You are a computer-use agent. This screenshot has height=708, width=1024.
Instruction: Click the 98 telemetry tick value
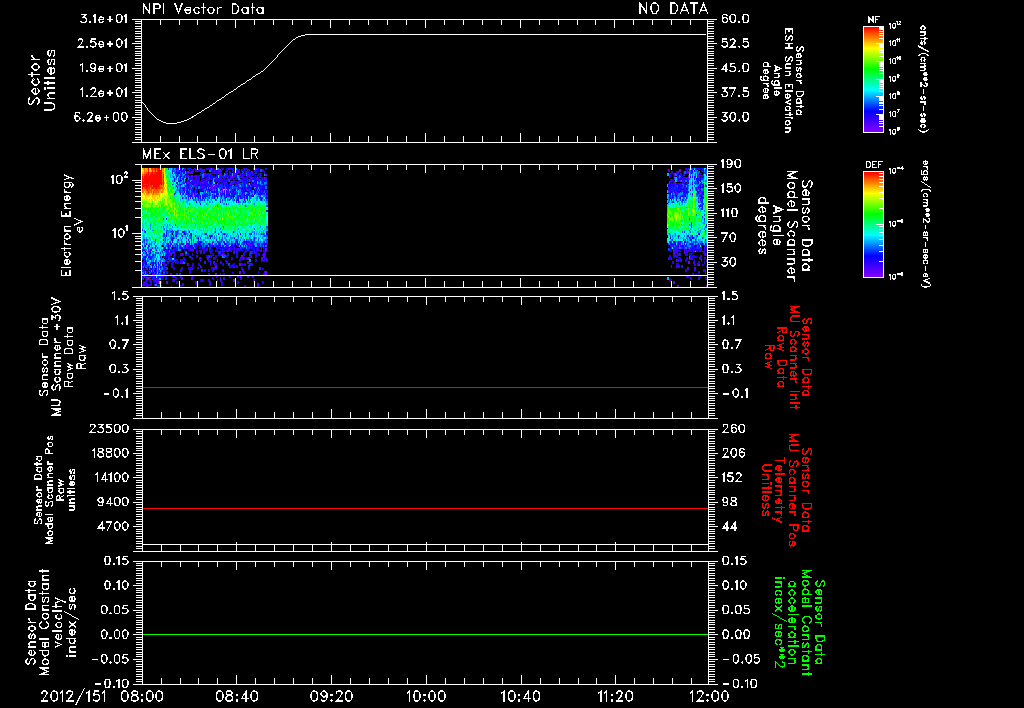[729, 502]
